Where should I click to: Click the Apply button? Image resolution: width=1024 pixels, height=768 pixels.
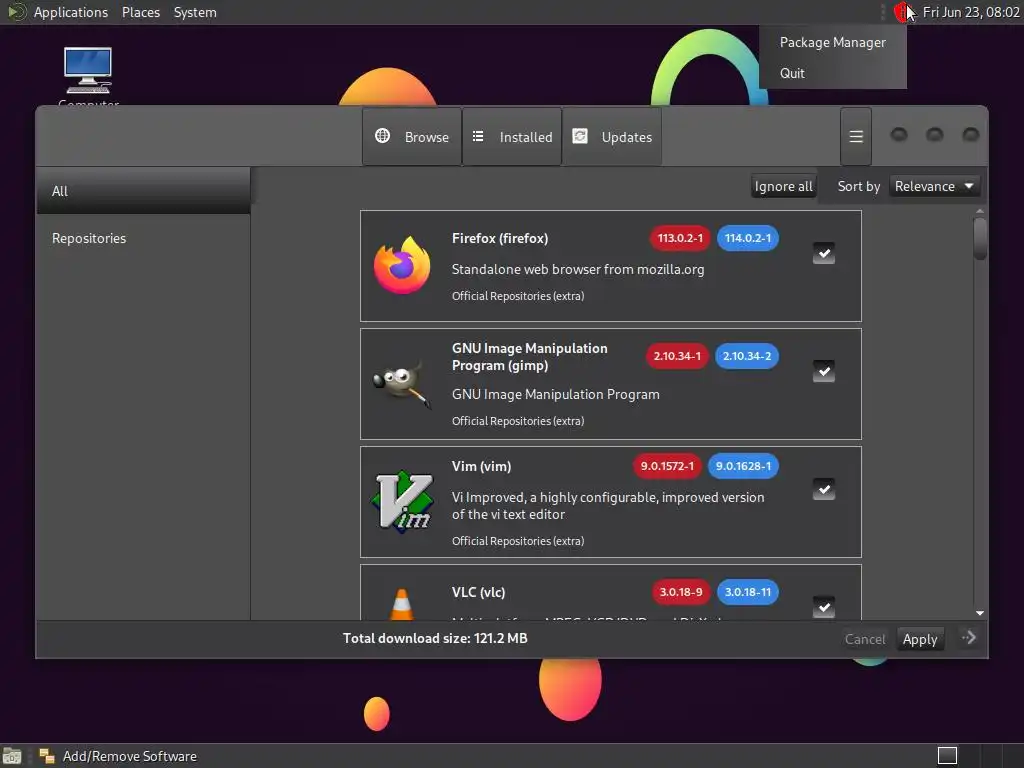click(x=920, y=639)
